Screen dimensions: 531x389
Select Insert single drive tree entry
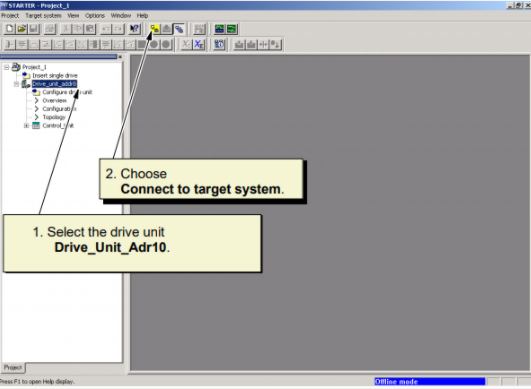point(55,75)
